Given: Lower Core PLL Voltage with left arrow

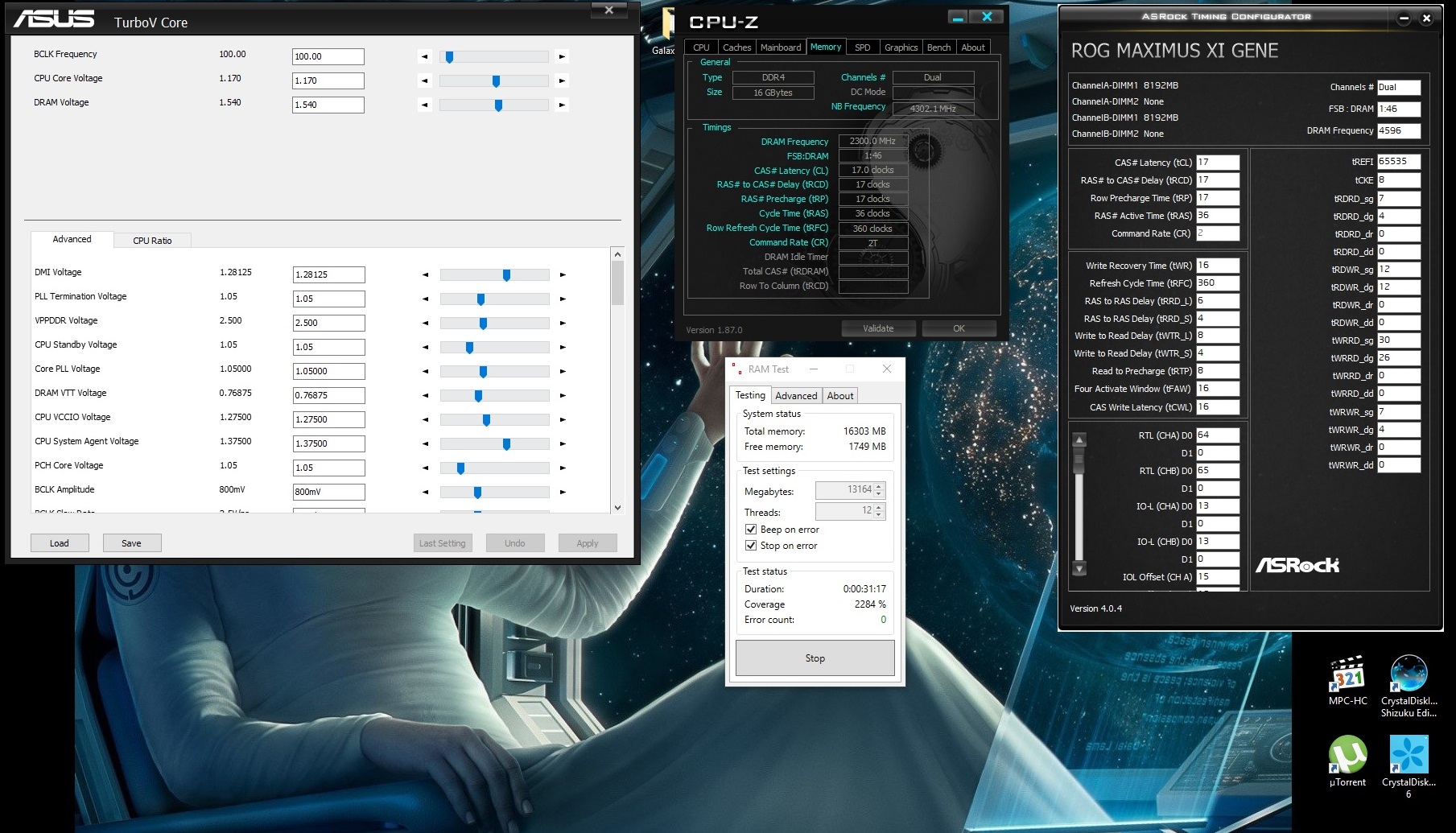Looking at the screenshot, I should tap(426, 371).
